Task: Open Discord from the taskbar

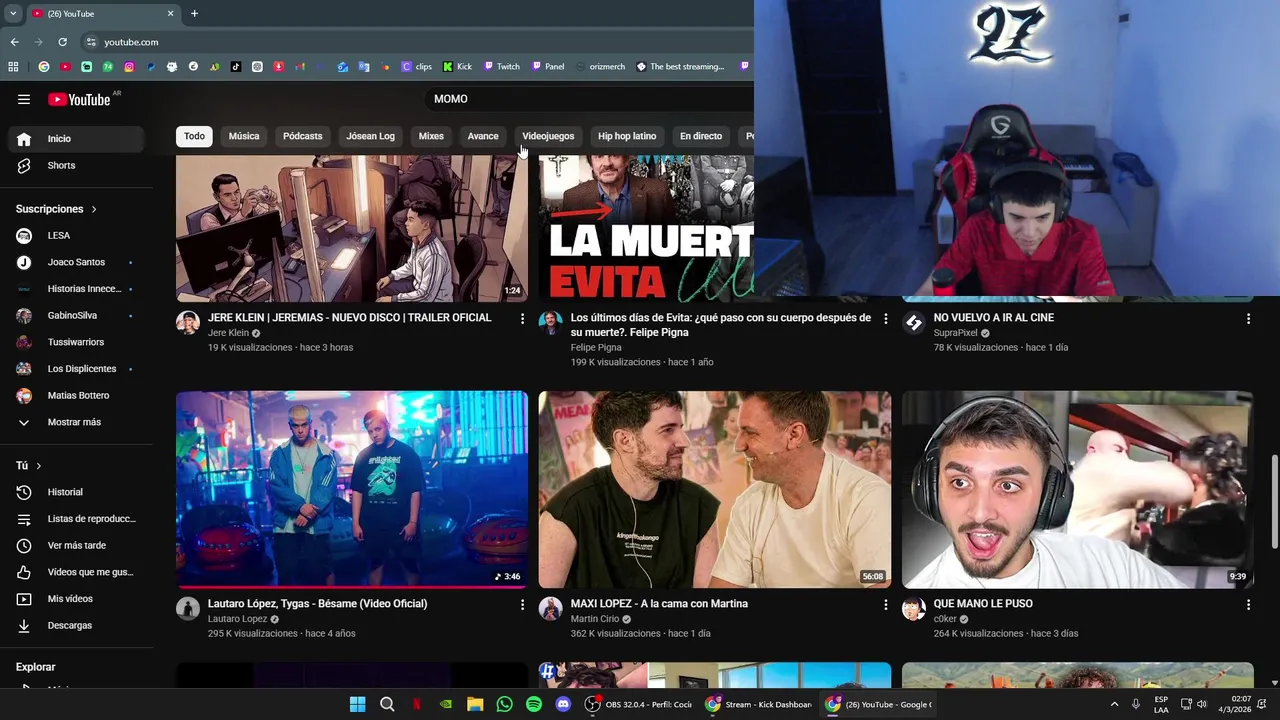Action: [x=563, y=704]
